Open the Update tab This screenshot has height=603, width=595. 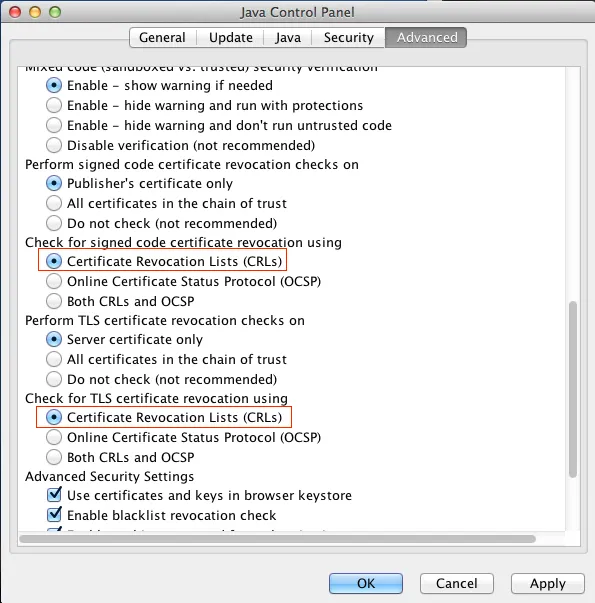click(x=230, y=37)
